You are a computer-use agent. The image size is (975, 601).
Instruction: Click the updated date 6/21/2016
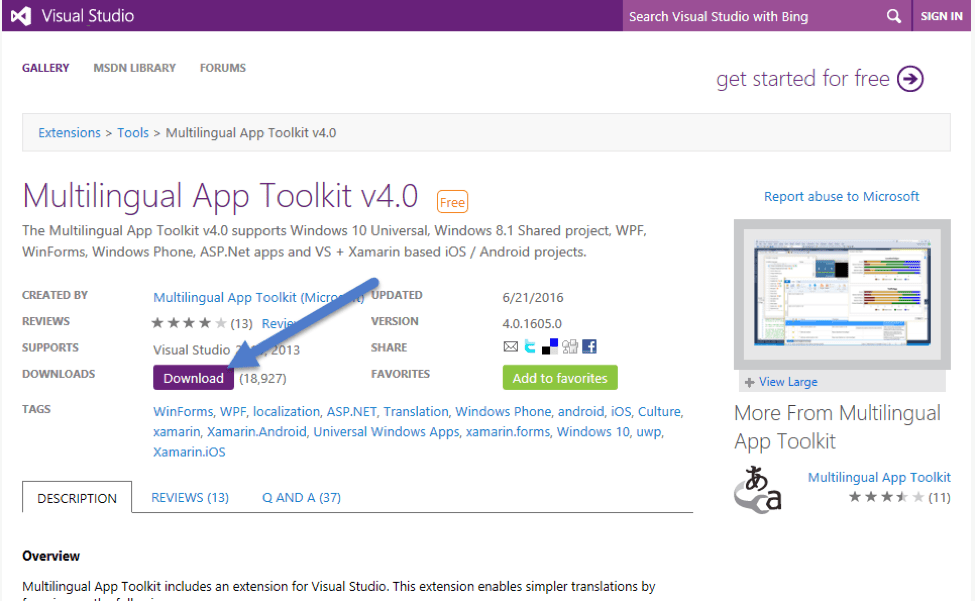533,298
